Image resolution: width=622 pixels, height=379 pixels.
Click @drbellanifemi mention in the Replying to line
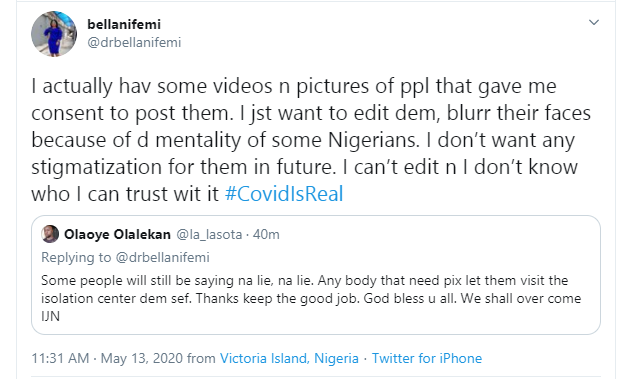[x=162, y=258]
